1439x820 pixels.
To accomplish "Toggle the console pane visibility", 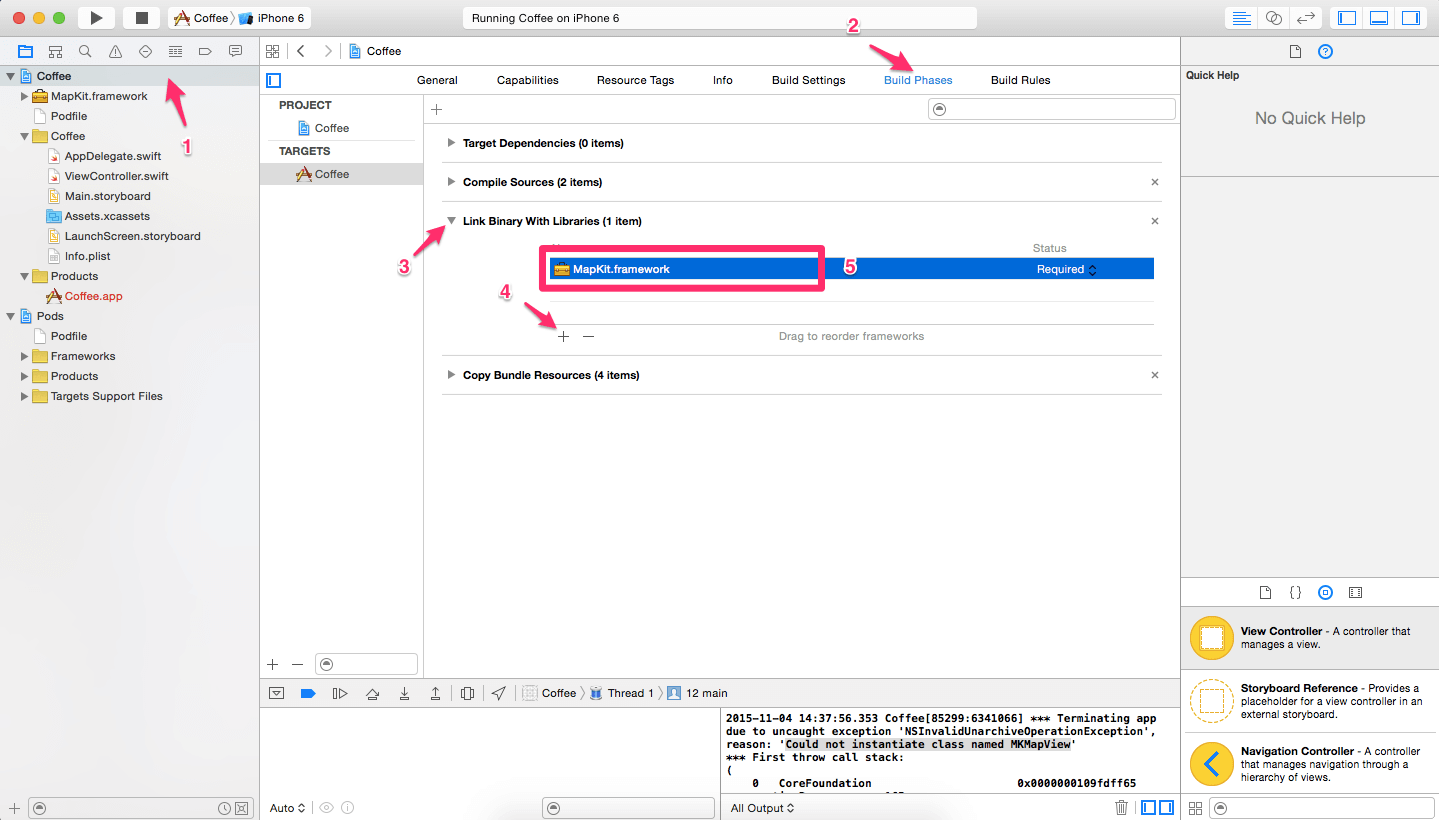I will coord(1168,808).
